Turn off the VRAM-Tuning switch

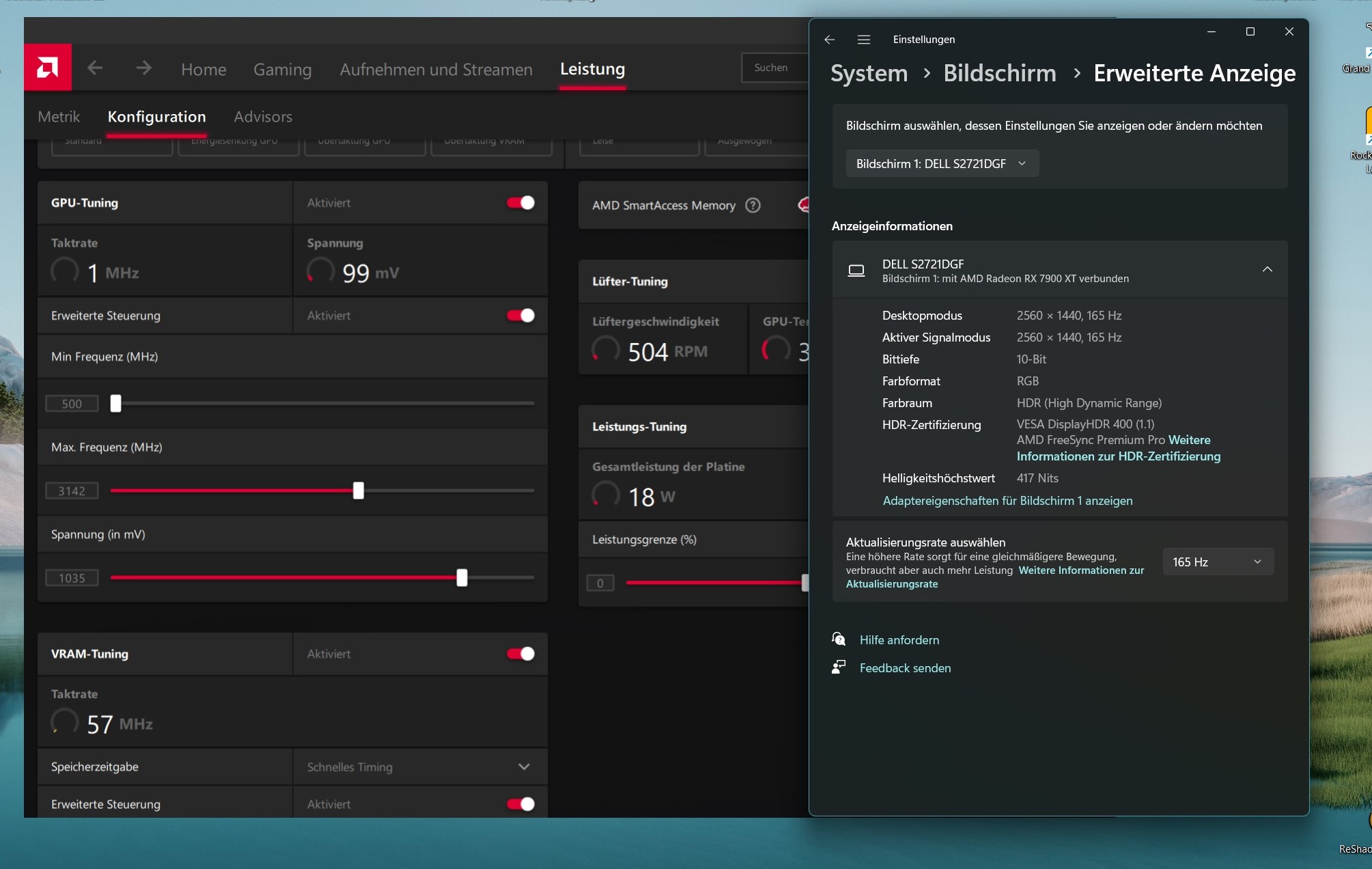point(520,654)
